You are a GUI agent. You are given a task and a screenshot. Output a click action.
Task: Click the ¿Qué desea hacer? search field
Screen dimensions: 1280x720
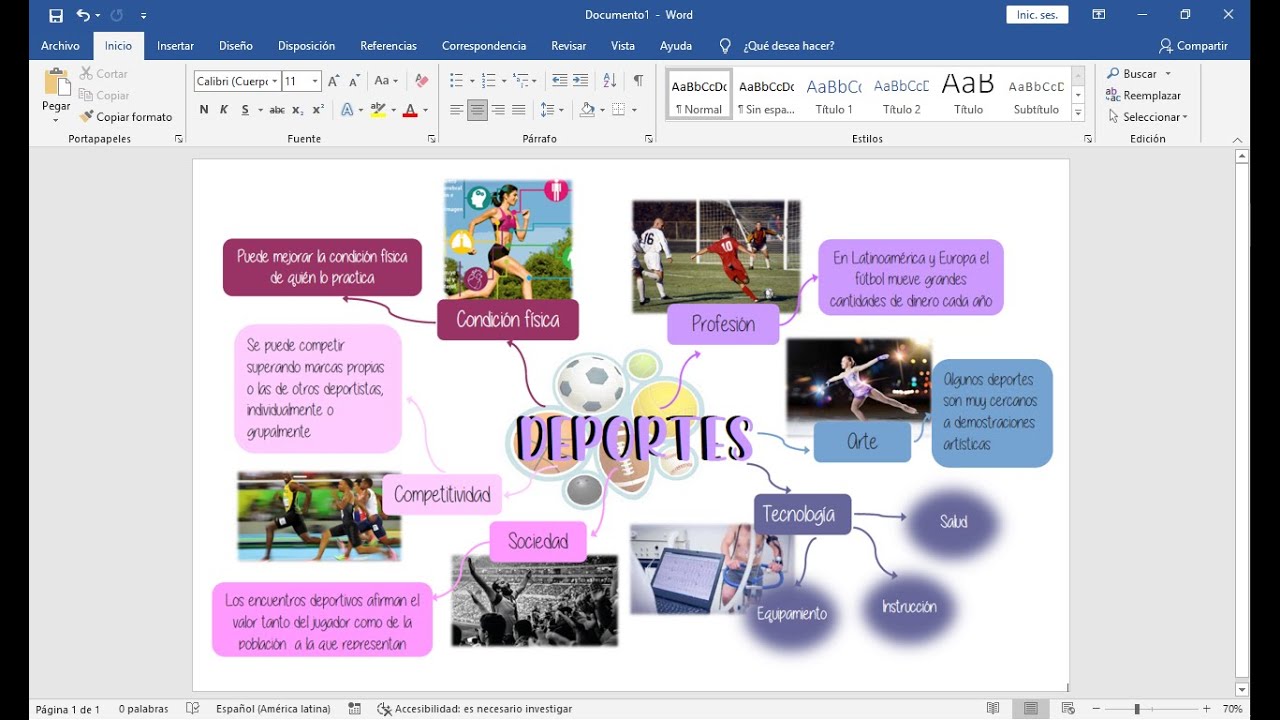(x=788, y=46)
